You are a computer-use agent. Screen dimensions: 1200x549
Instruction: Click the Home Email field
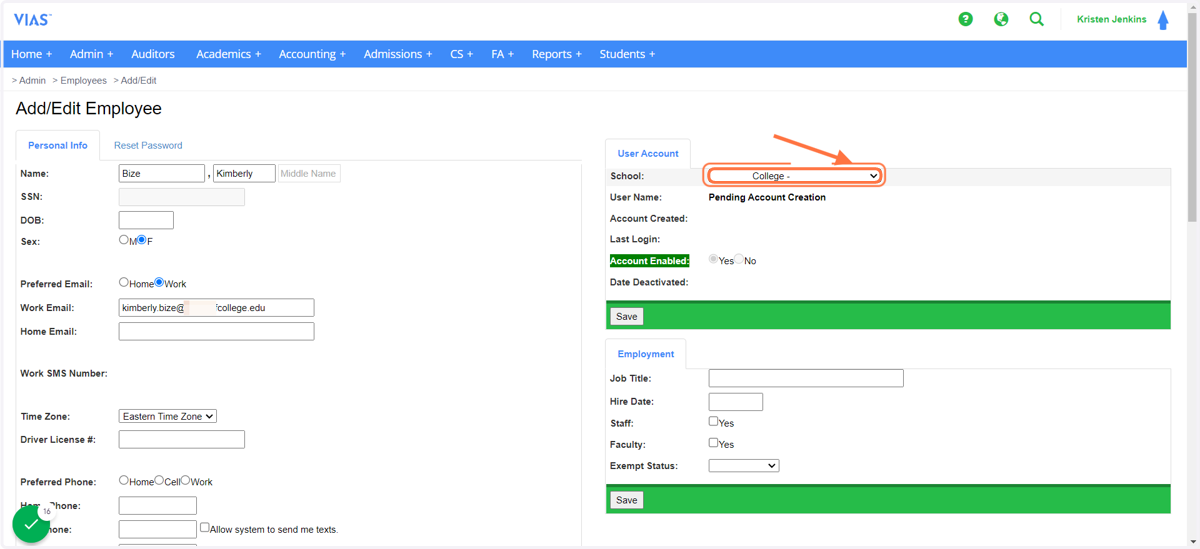pos(216,331)
